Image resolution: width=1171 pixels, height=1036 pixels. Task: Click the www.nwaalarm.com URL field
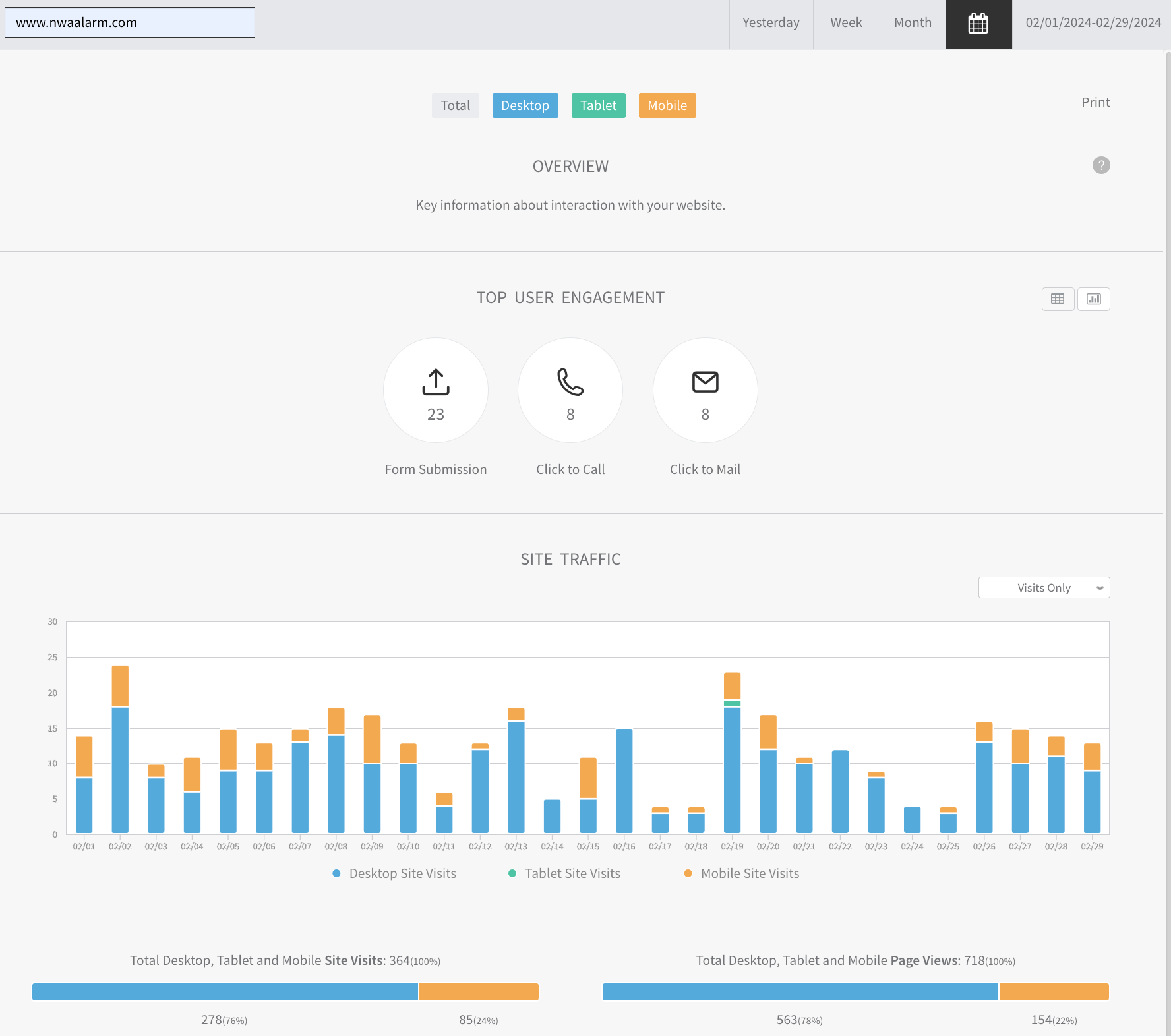pyautogui.click(x=130, y=22)
